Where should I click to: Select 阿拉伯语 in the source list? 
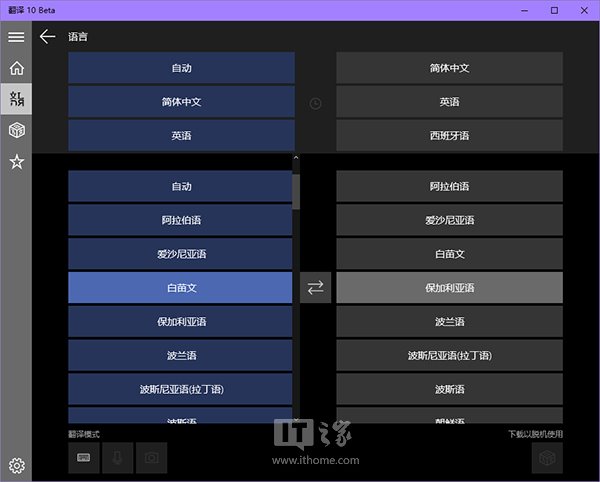[x=180, y=220]
